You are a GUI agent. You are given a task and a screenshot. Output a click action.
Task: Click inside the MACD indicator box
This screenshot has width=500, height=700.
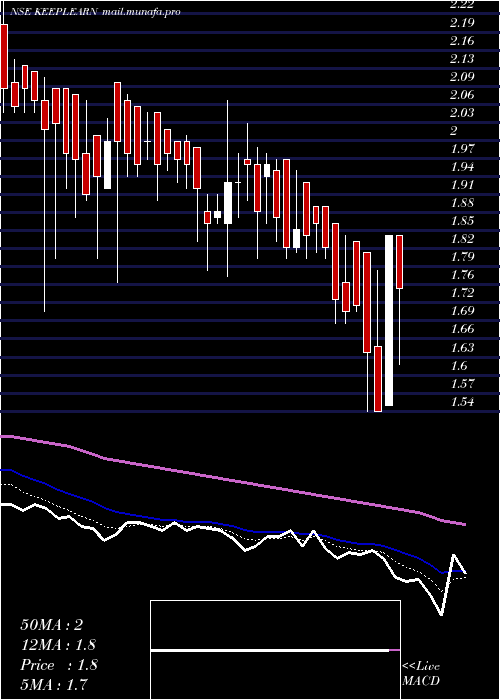(x=275, y=650)
